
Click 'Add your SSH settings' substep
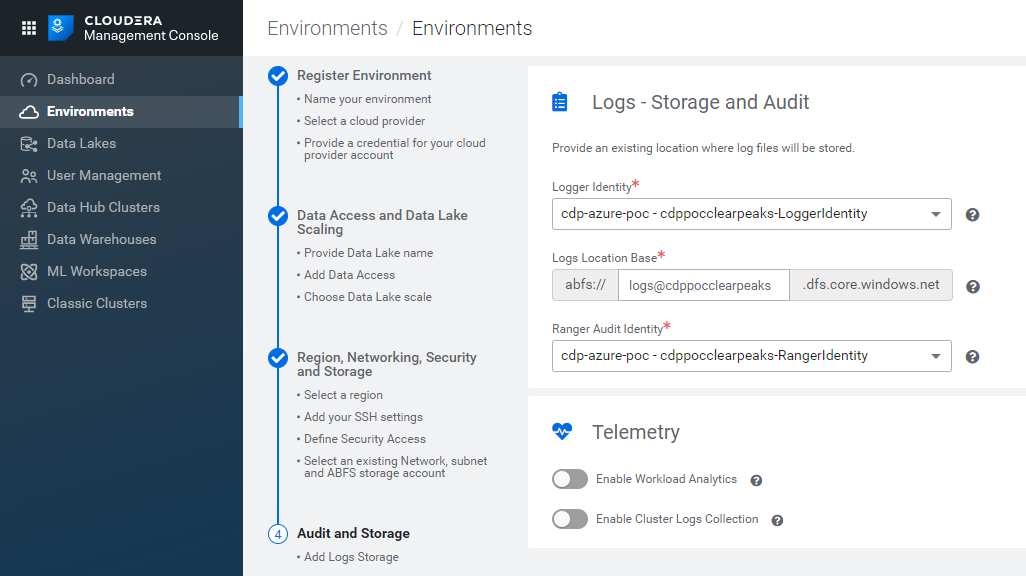[363, 417]
